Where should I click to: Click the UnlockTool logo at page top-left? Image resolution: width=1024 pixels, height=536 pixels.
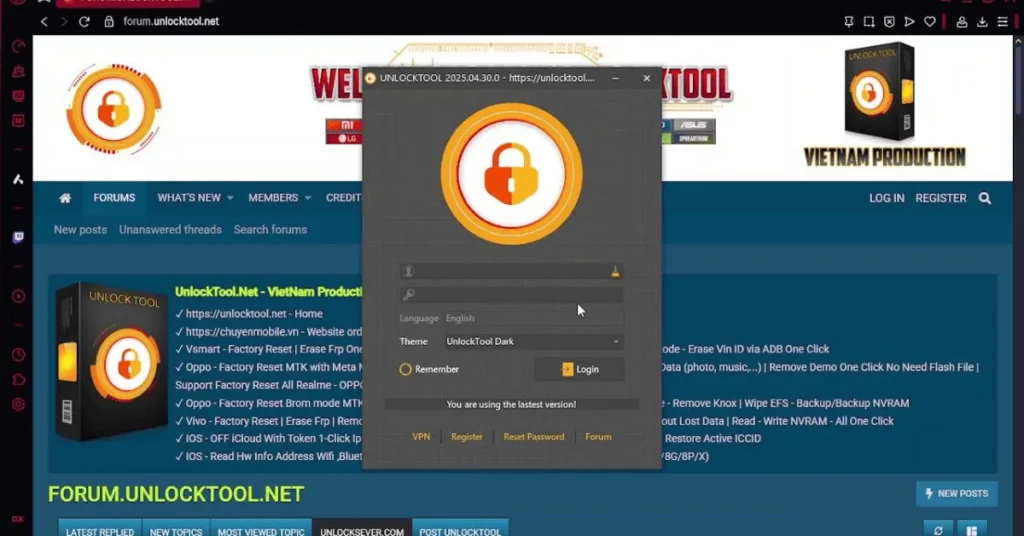pos(114,109)
